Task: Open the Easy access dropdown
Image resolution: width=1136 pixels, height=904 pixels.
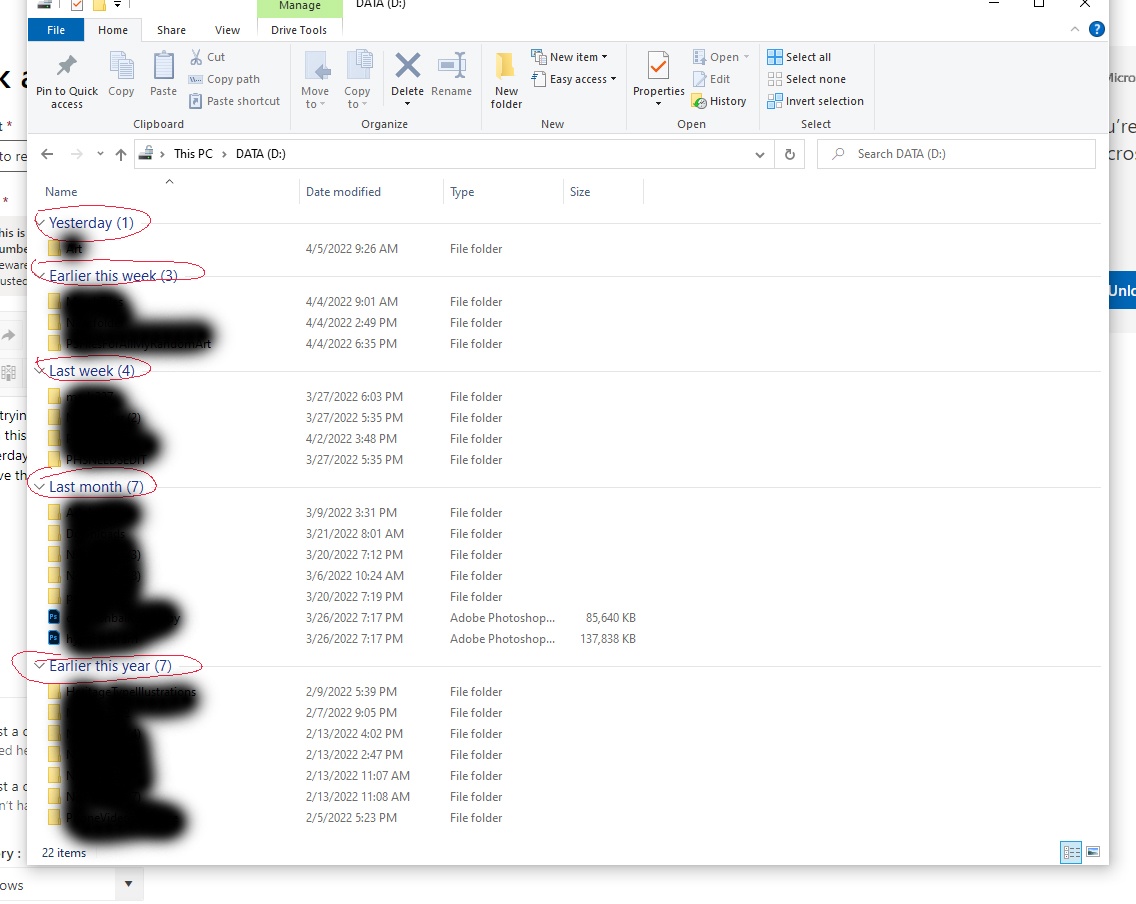Action: point(574,79)
